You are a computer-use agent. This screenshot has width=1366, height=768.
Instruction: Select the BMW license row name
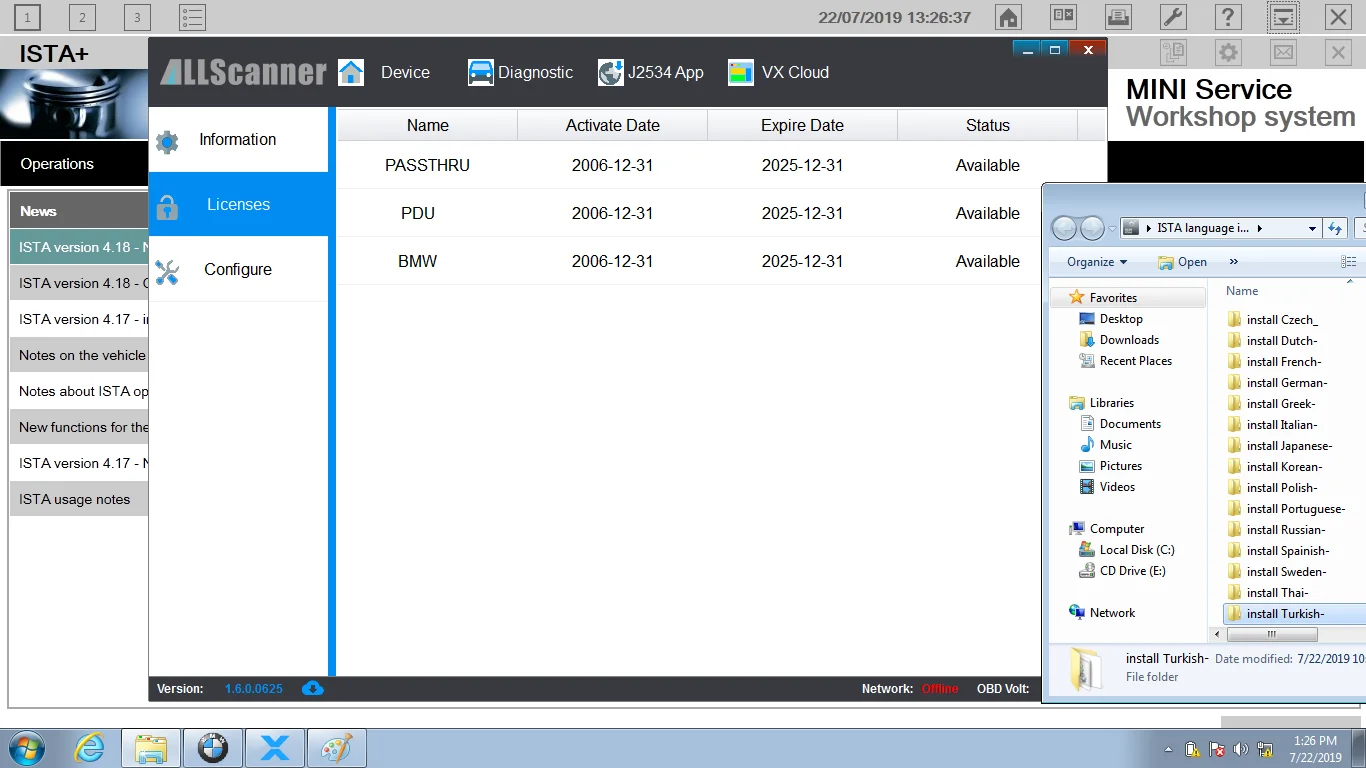(418, 262)
